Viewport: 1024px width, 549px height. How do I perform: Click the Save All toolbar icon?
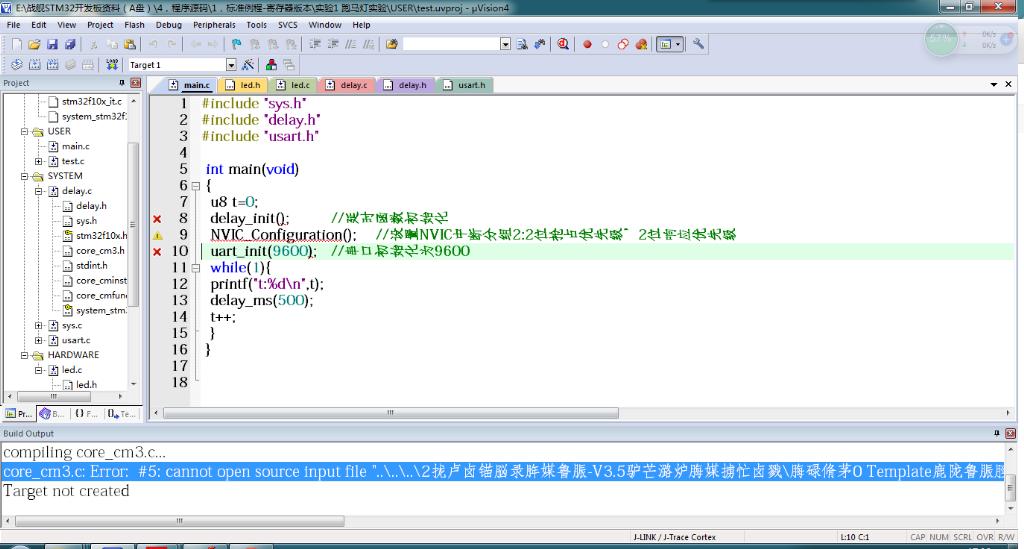coord(70,44)
